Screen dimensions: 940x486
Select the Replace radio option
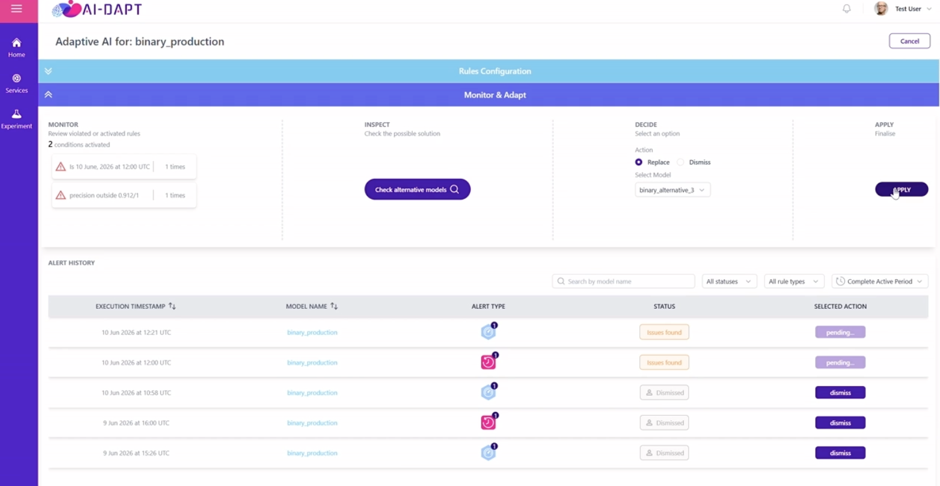click(638, 162)
